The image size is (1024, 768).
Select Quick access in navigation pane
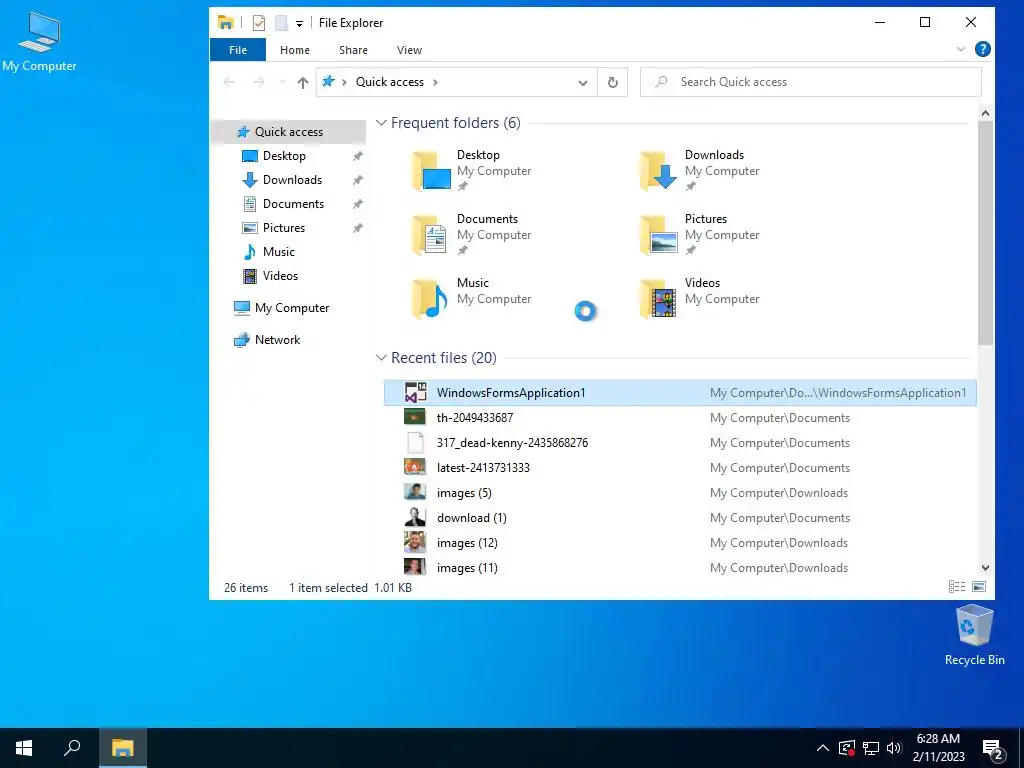tap(289, 132)
